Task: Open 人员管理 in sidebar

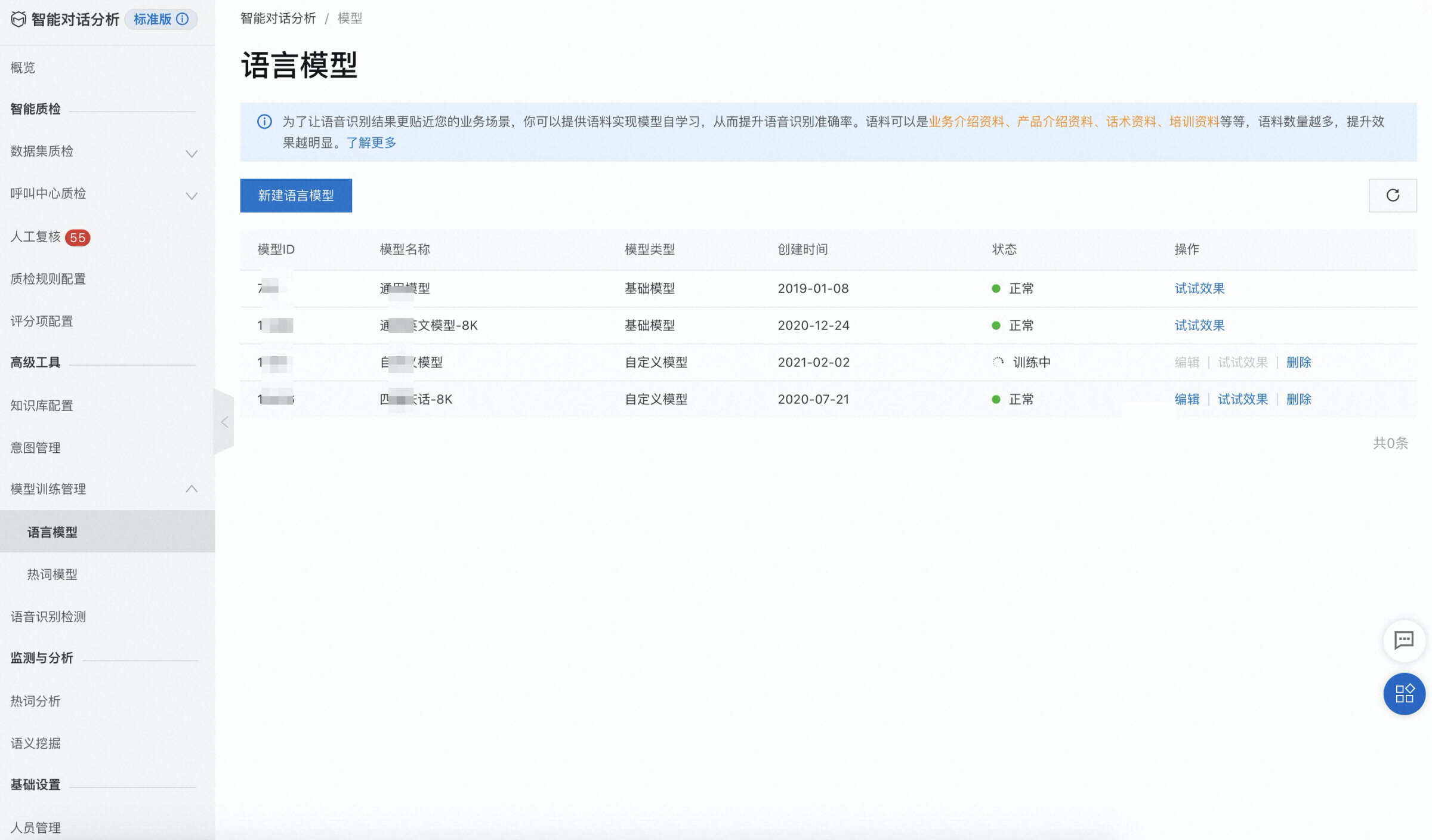Action: pyautogui.click(x=35, y=827)
